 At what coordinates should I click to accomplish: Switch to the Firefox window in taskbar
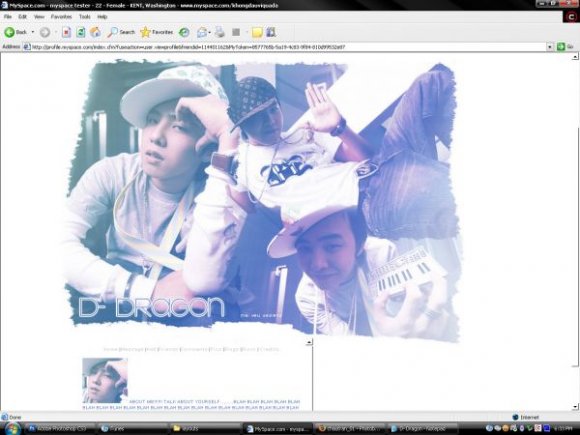click(x=350, y=429)
